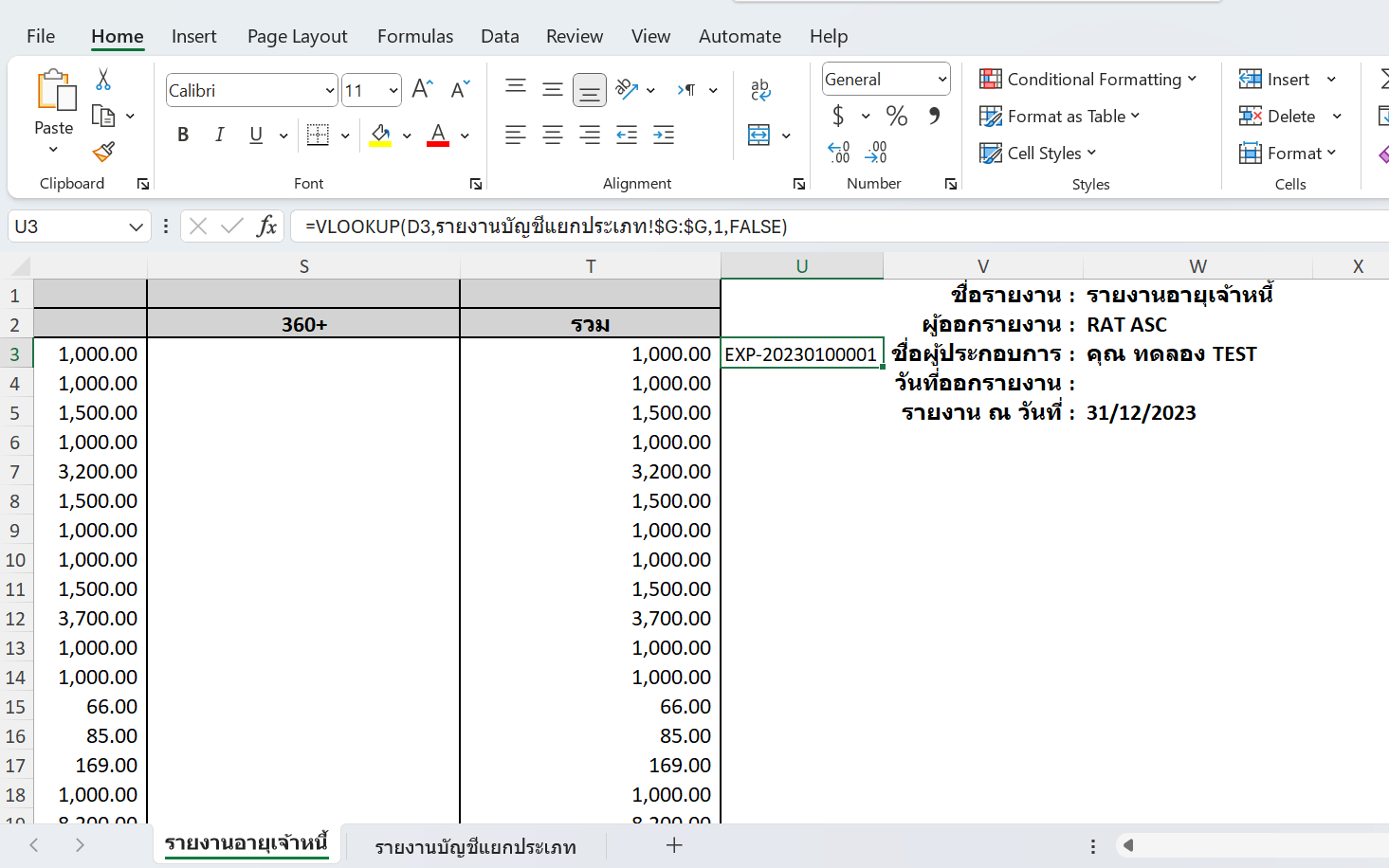This screenshot has height=868, width=1389.
Task: Open the Calibri font name dropdown
Action: (330, 91)
